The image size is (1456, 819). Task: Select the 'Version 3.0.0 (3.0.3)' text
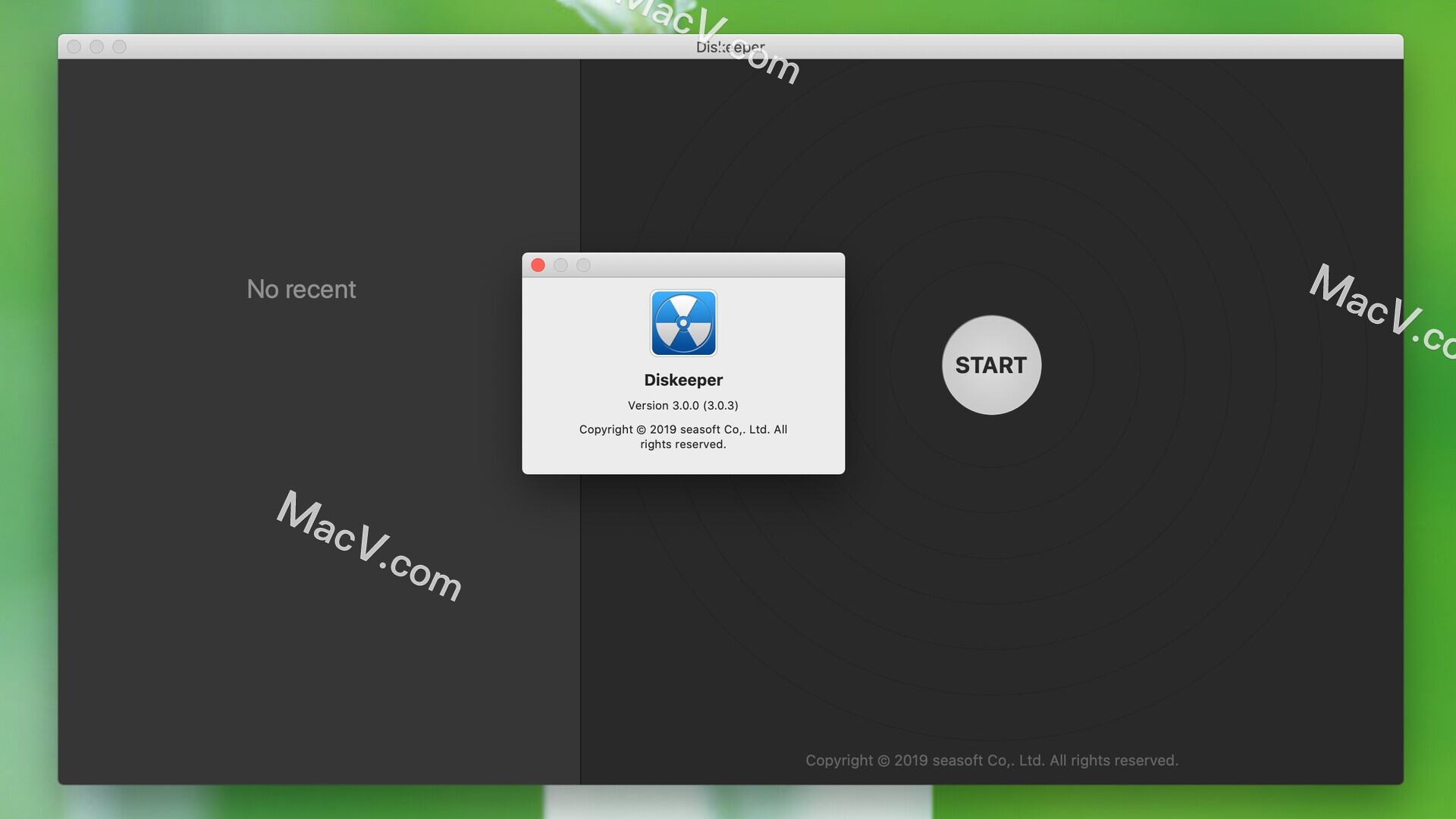tap(683, 406)
